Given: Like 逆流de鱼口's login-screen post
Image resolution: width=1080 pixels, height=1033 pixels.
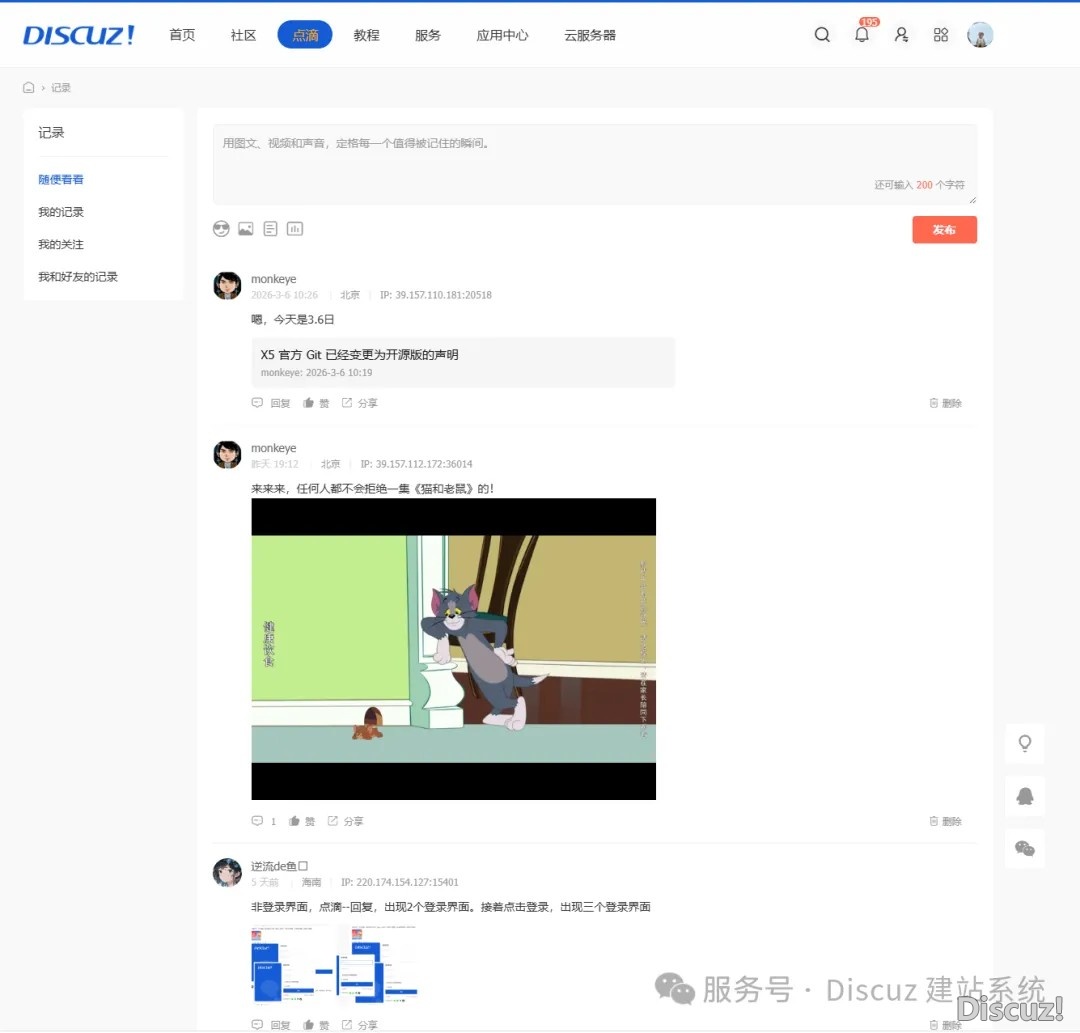Looking at the screenshot, I should coord(316,1026).
